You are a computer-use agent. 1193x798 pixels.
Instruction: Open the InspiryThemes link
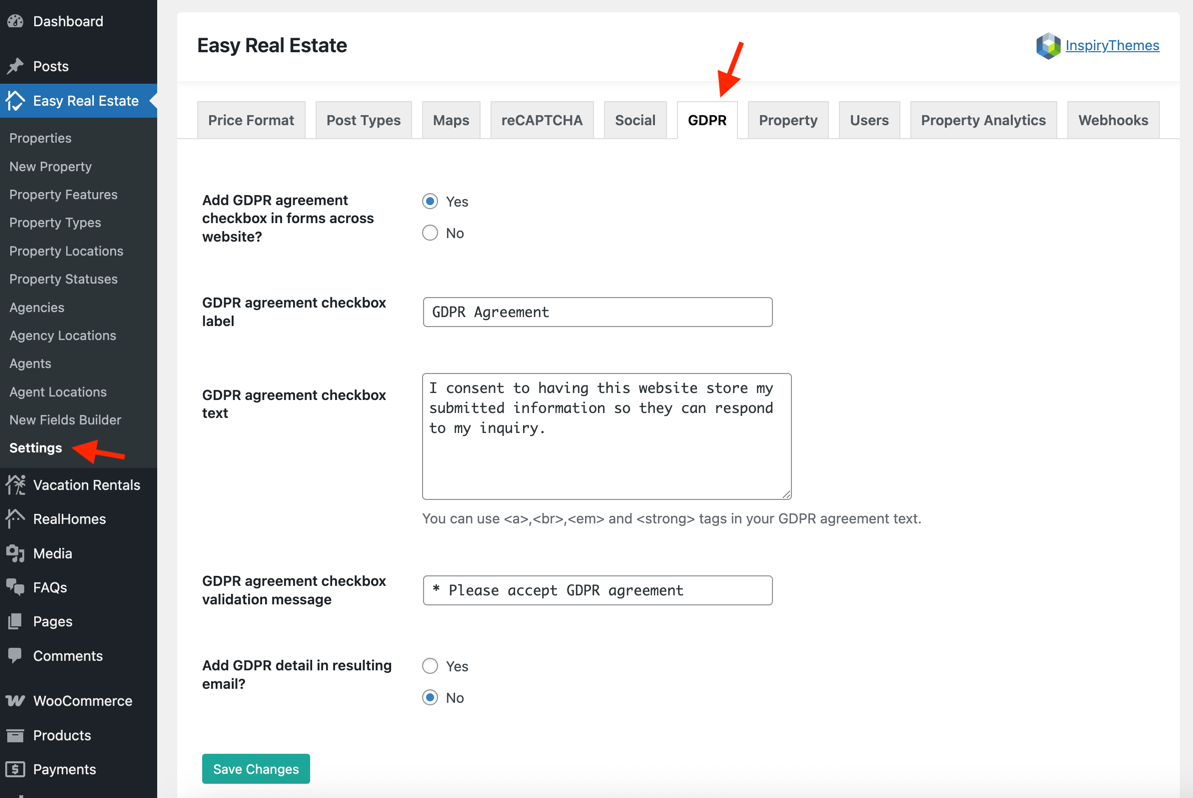pyautogui.click(x=1112, y=46)
